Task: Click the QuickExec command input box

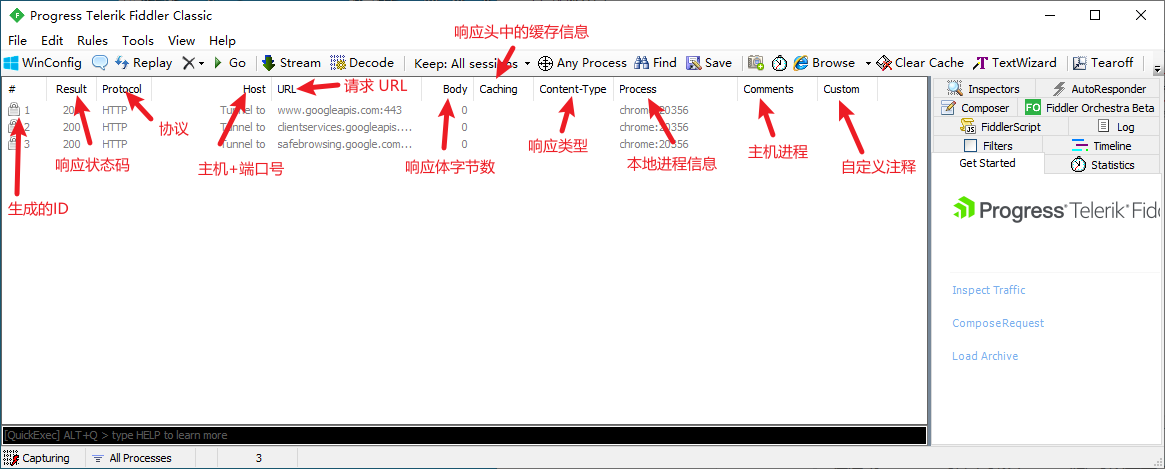Action: coord(464,435)
